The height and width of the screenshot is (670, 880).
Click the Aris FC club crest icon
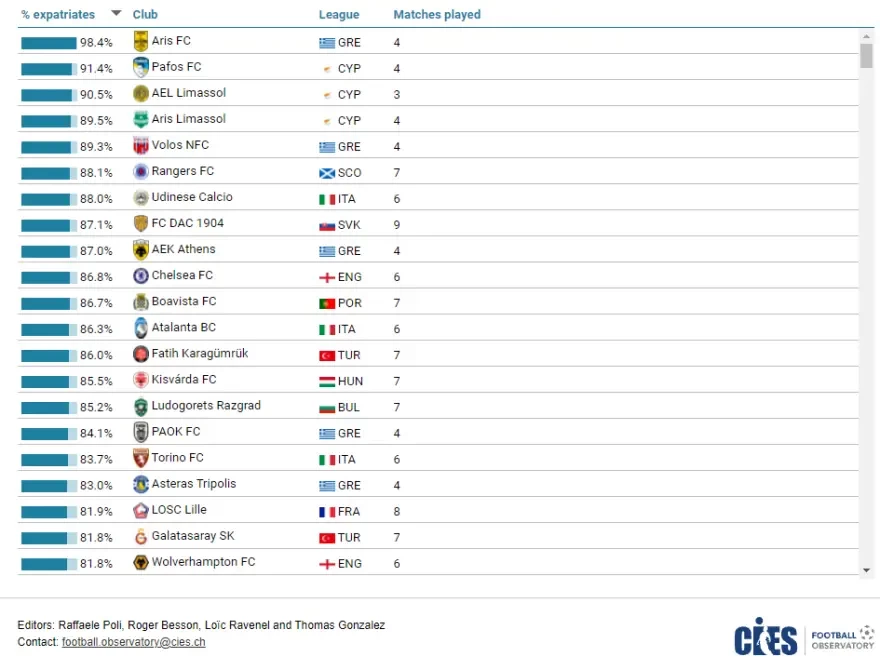(x=140, y=42)
